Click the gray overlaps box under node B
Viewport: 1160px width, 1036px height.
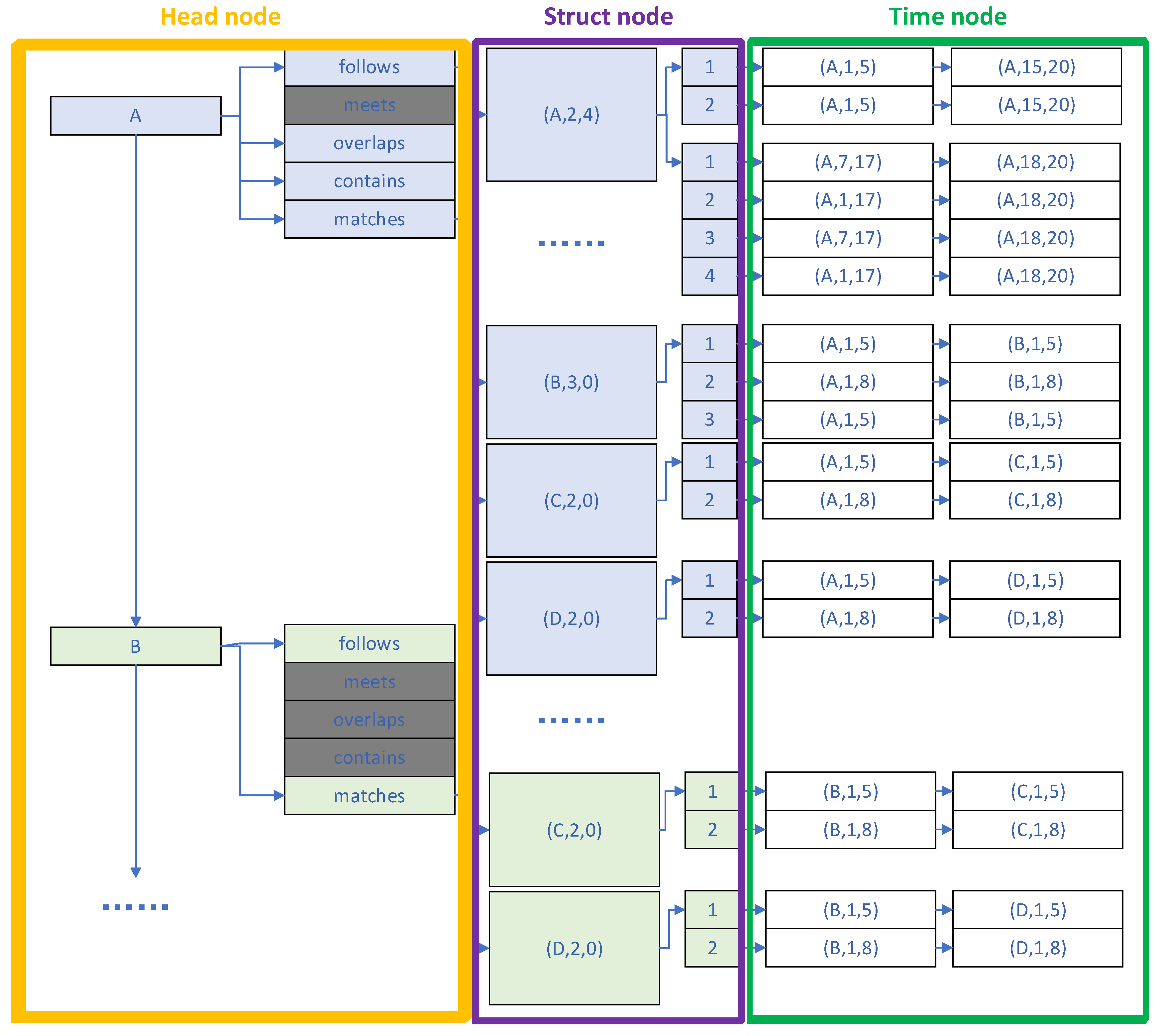[369, 720]
